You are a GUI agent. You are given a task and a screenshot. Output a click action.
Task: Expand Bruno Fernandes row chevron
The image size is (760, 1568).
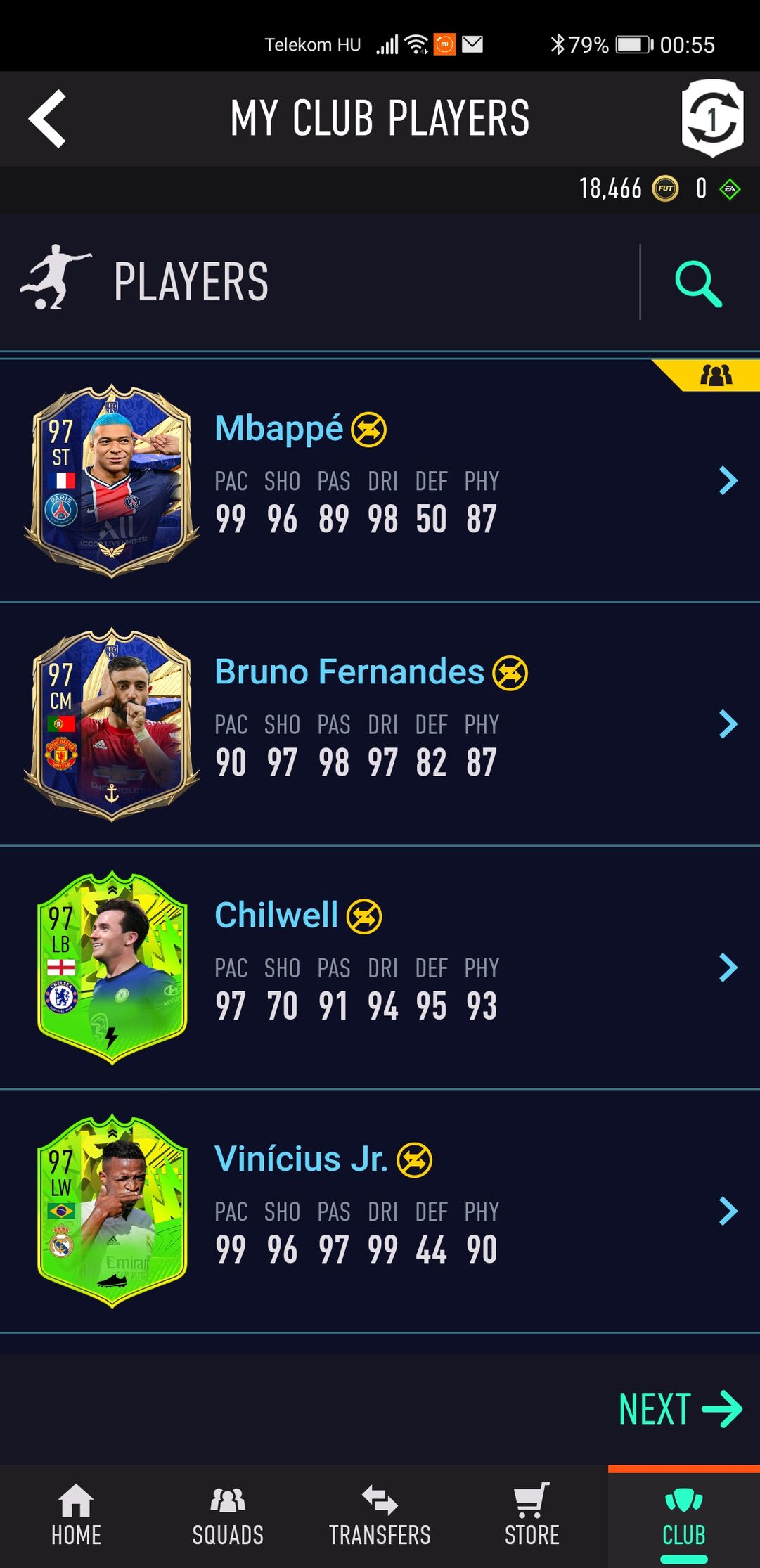coord(728,724)
